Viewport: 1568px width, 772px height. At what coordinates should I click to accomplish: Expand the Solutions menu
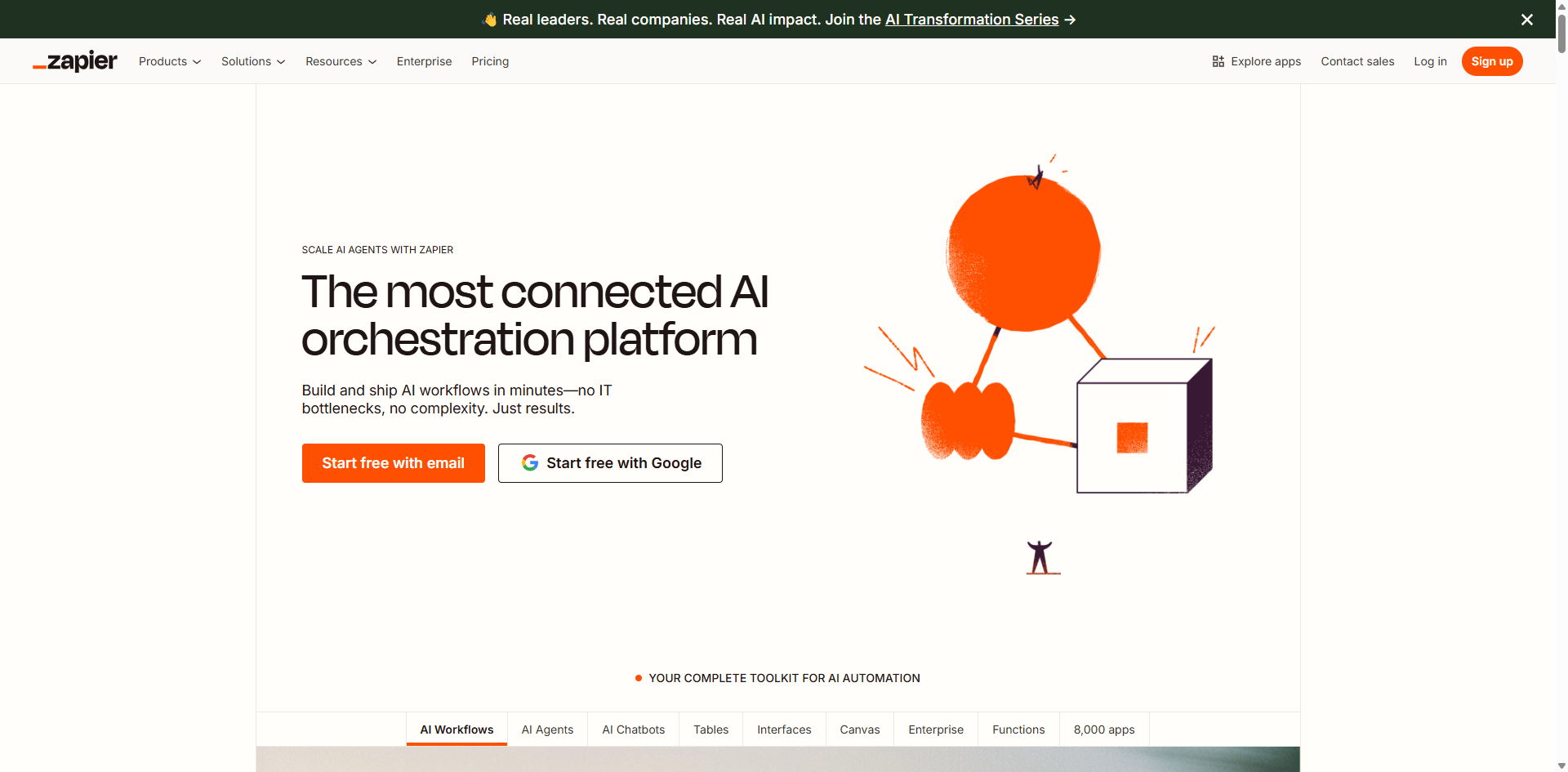(x=252, y=61)
